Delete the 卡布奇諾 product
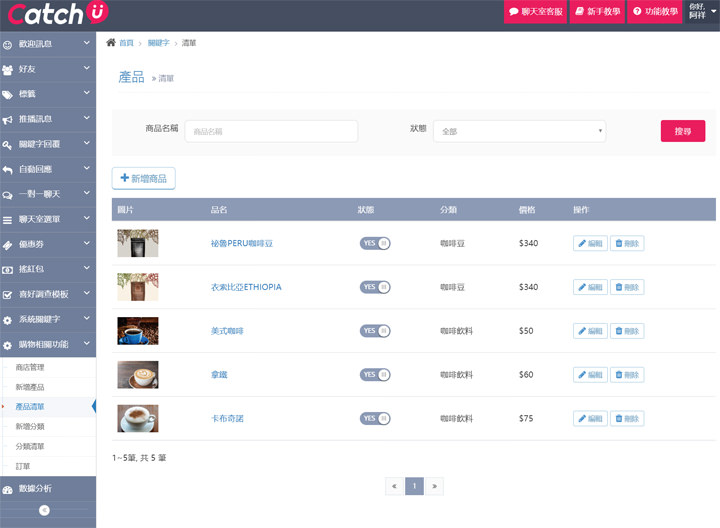This screenshot has height=528, width=720. pos(627,419)
